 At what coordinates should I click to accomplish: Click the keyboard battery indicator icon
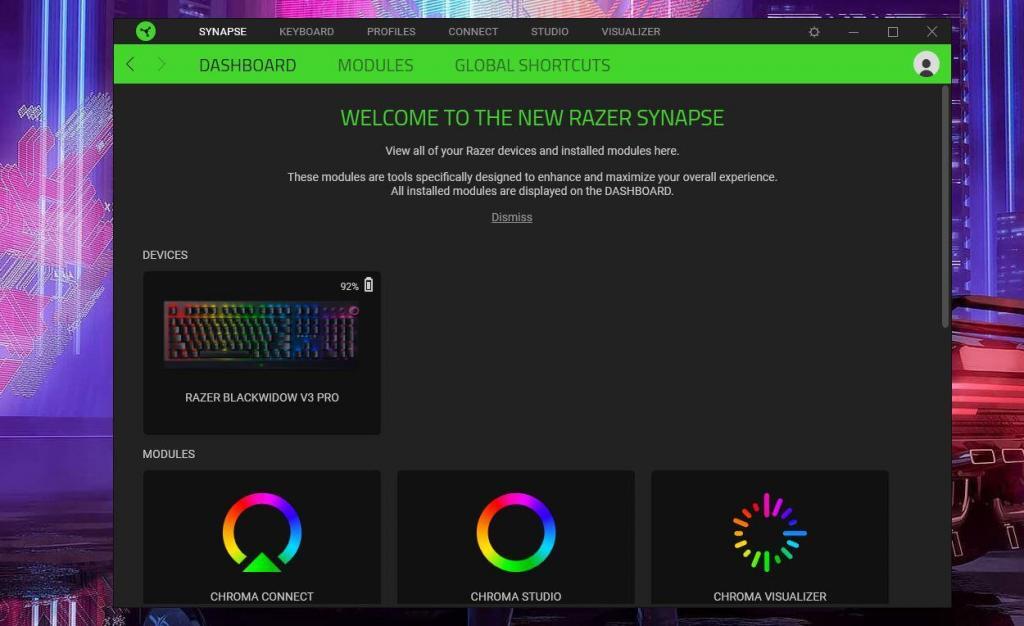[368, 285]
